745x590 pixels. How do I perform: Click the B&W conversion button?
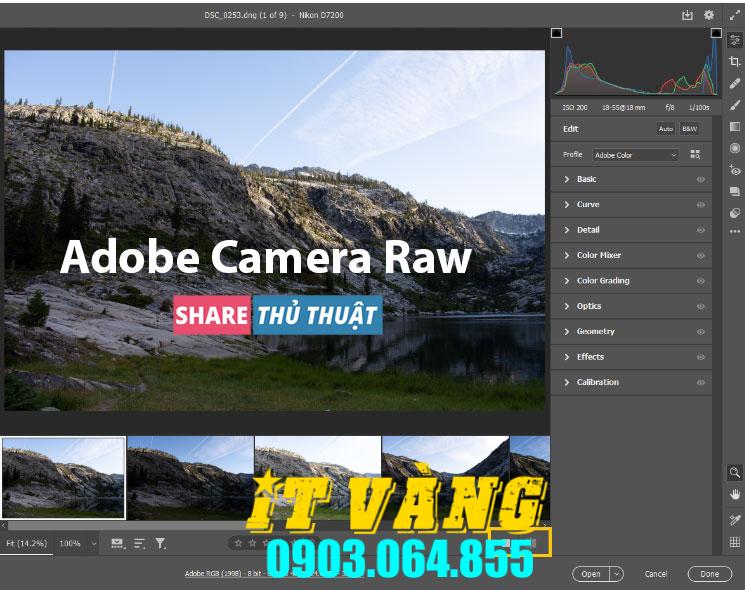tap(689, 129)
